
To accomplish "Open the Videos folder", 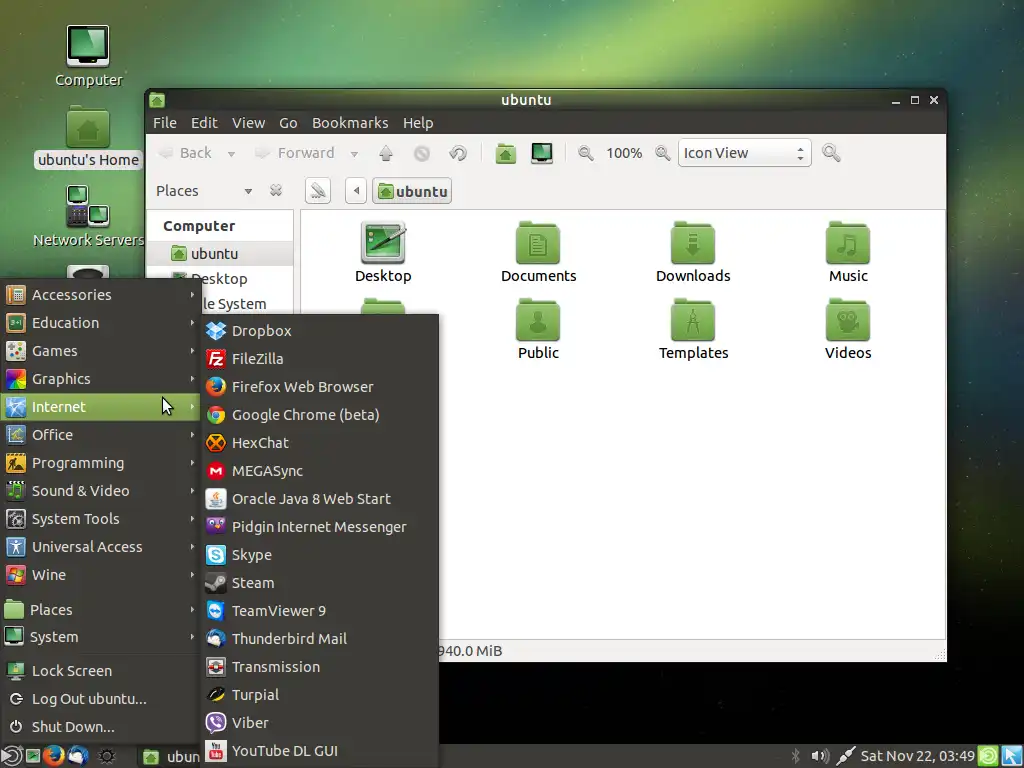I will pyautogui.click(x=848, y=329).
